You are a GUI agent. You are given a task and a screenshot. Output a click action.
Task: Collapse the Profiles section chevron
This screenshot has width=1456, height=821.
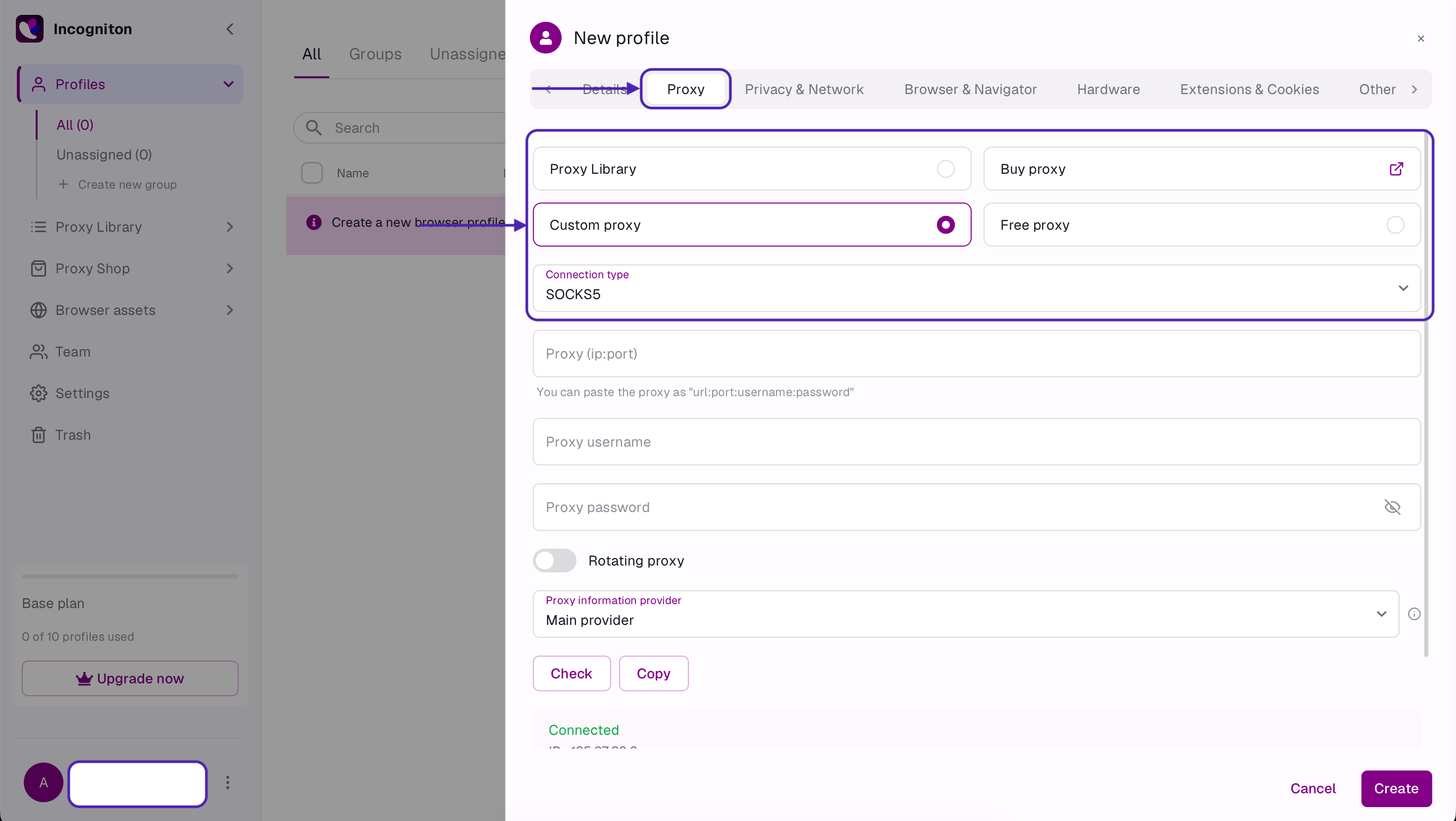(228, 84)
